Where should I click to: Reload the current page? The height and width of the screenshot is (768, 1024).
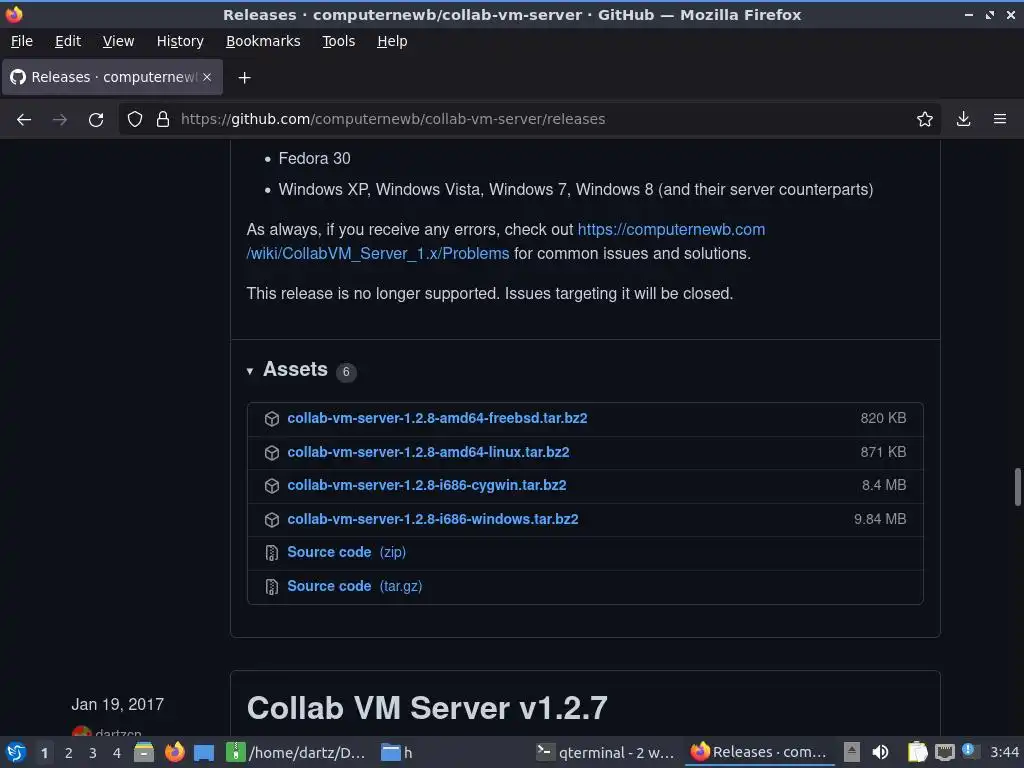click(x=96, y=120)
